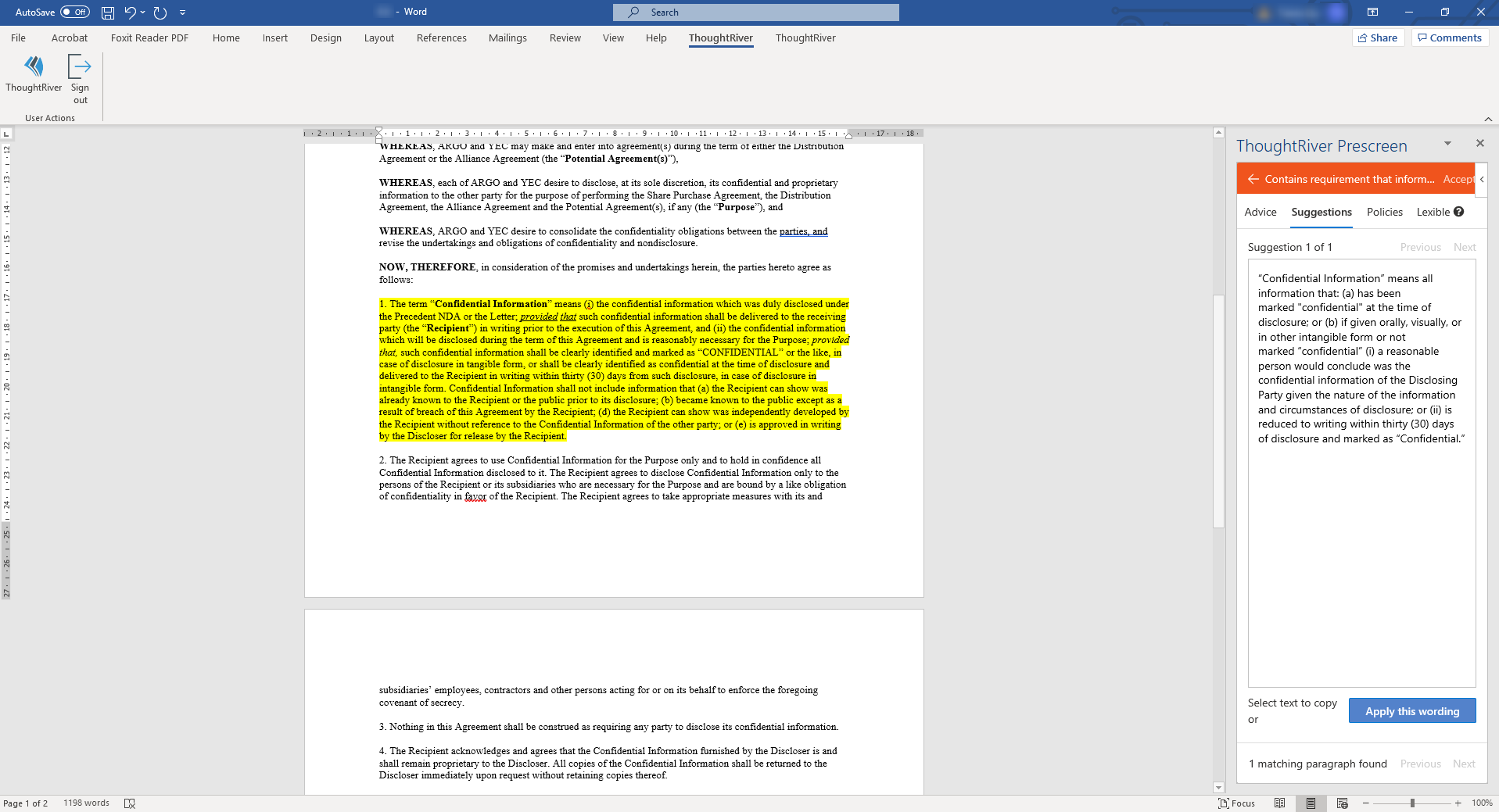The height and width of the screenshot is (812, 1499).
Task: Enable Focus mode
Action: (1236, 803)
